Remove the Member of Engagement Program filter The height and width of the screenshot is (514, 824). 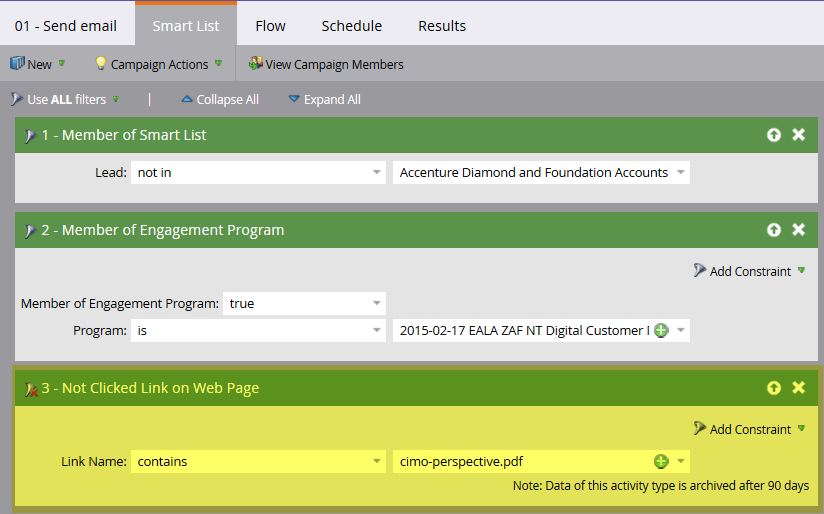tap(798, 230)
